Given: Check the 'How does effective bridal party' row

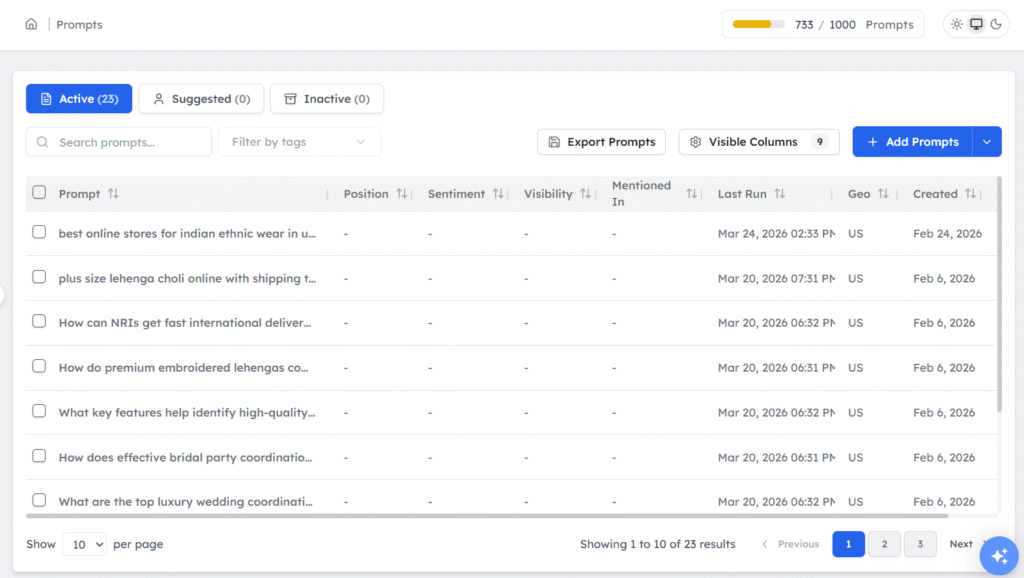Looking at the screenshot, I should point(39,456).
